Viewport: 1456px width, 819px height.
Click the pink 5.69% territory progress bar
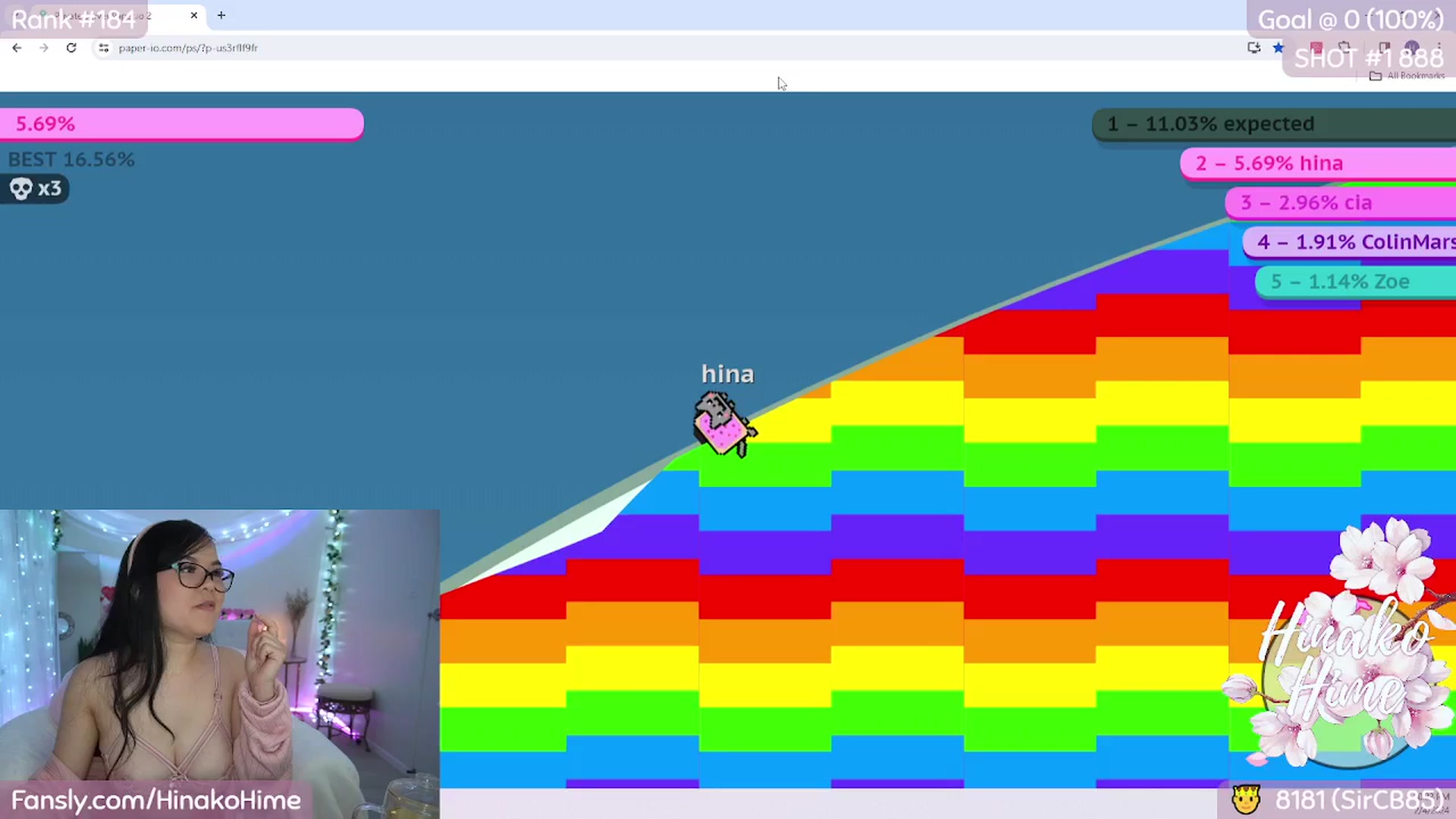tap(182, 124)
